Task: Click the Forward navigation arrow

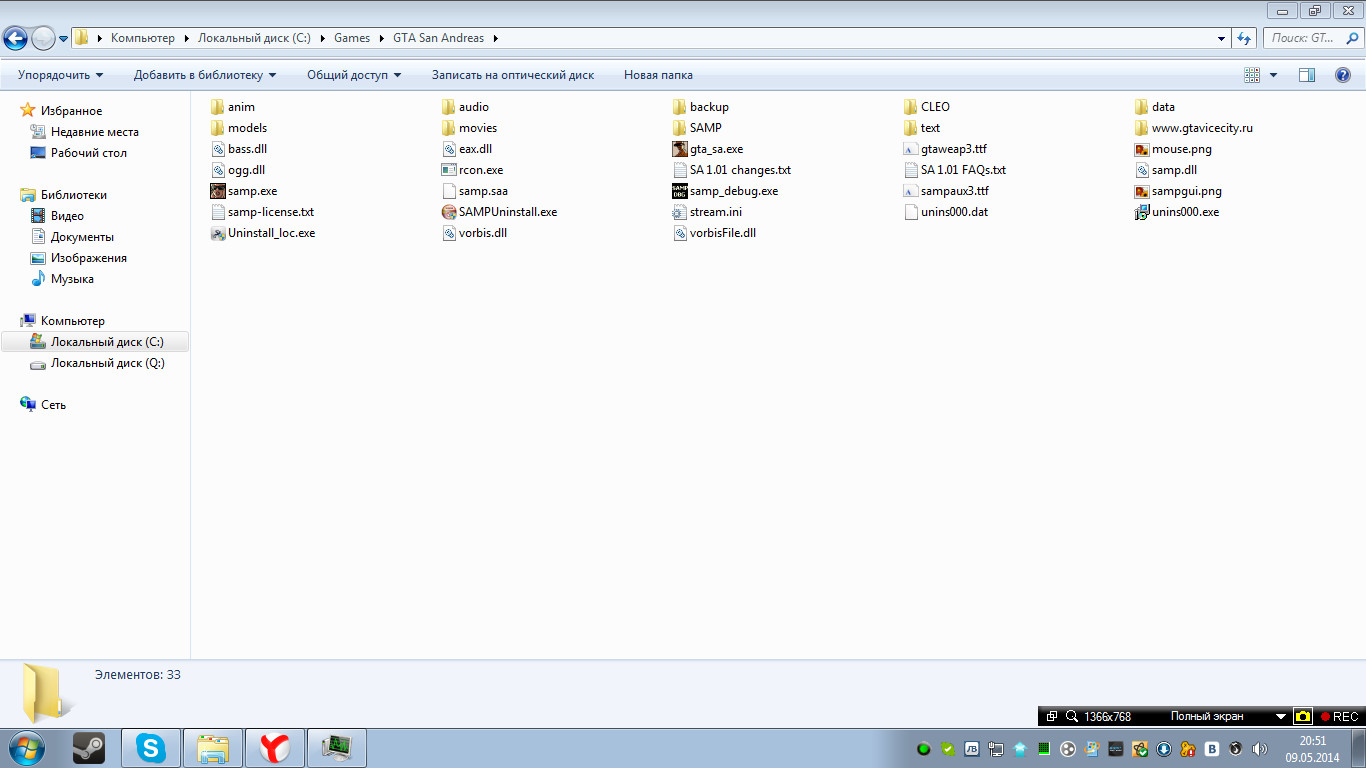Action: 43,39
